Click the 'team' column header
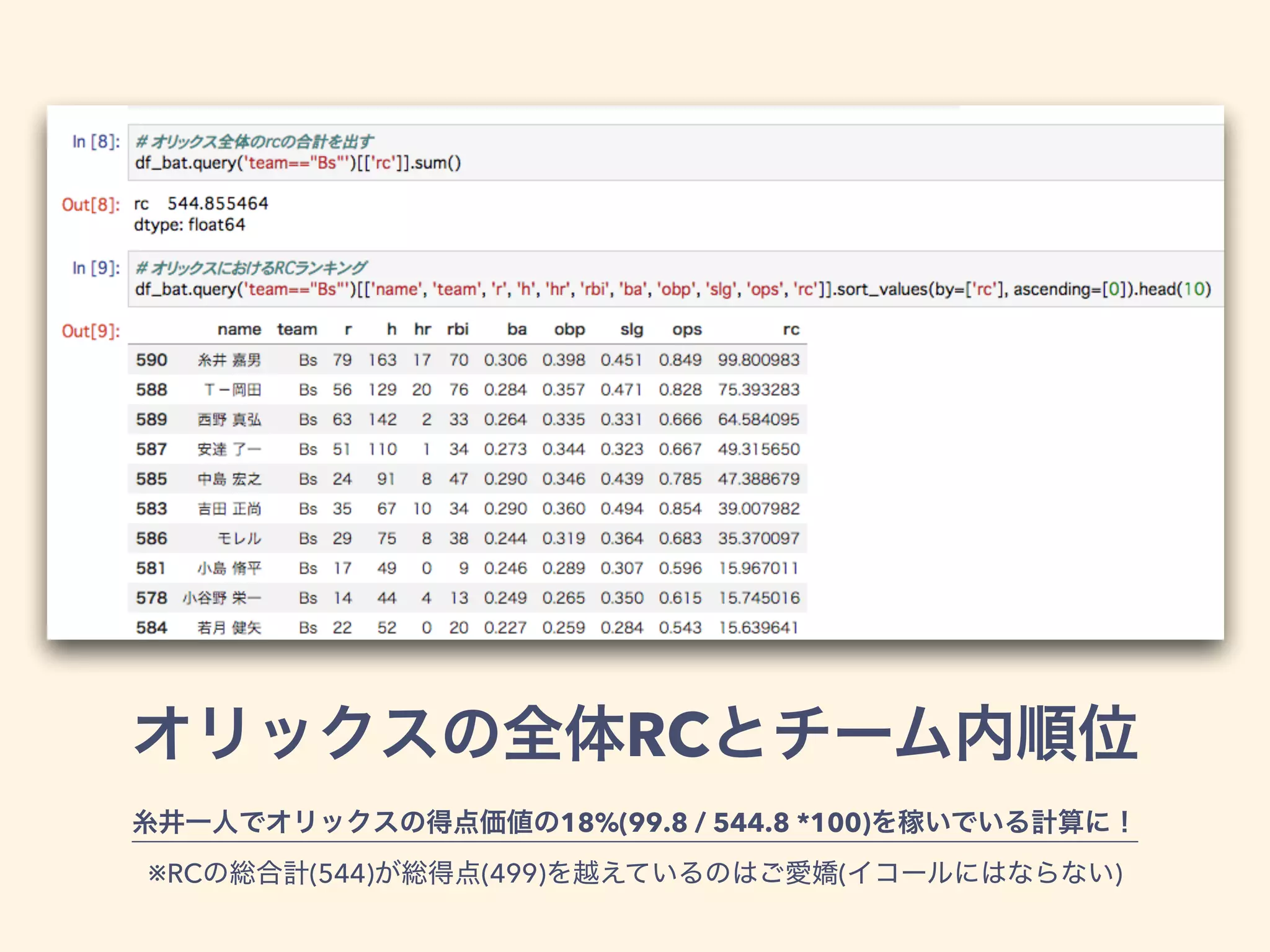 (296, 329)
